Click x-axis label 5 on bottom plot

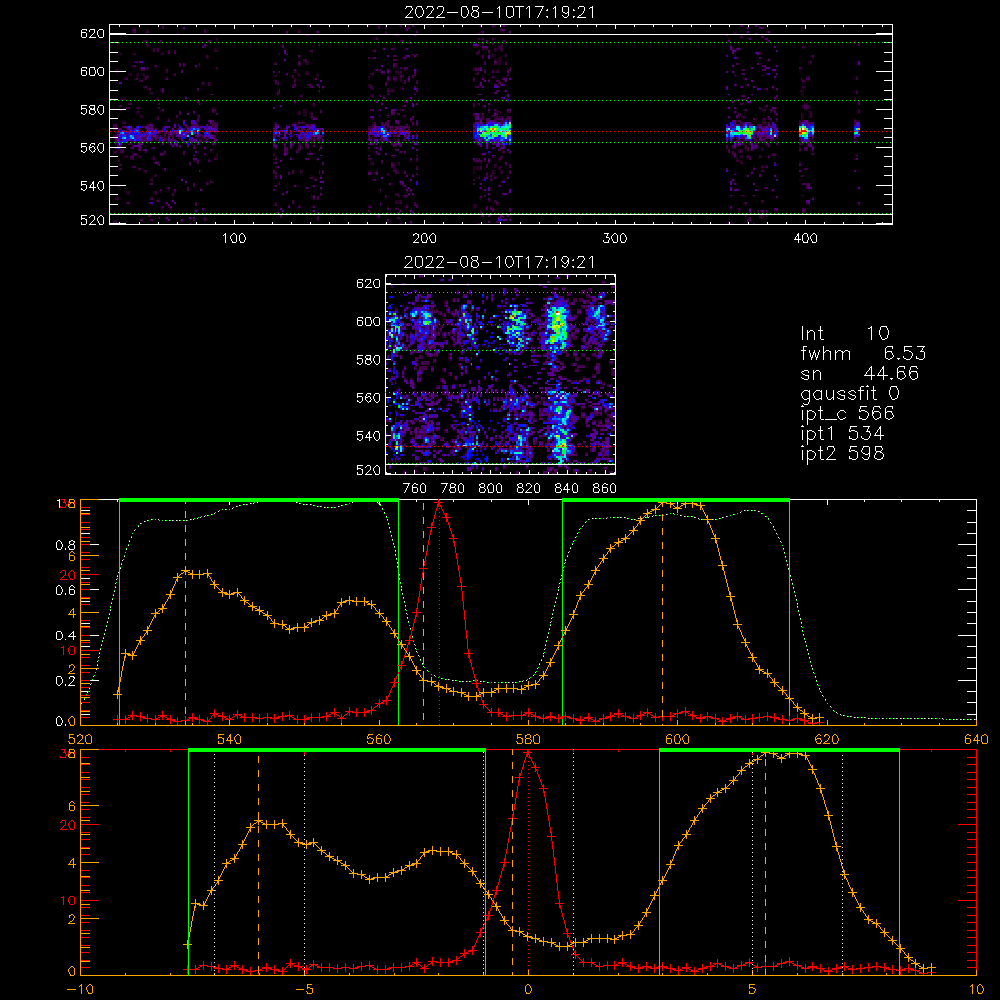[x=752, y=990]
